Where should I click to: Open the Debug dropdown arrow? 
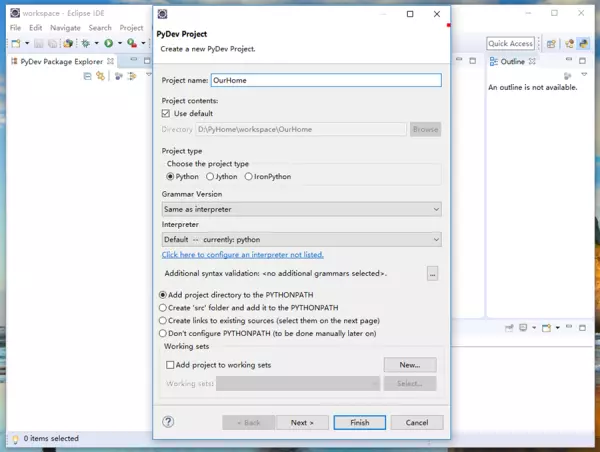[x=96, y=43]
